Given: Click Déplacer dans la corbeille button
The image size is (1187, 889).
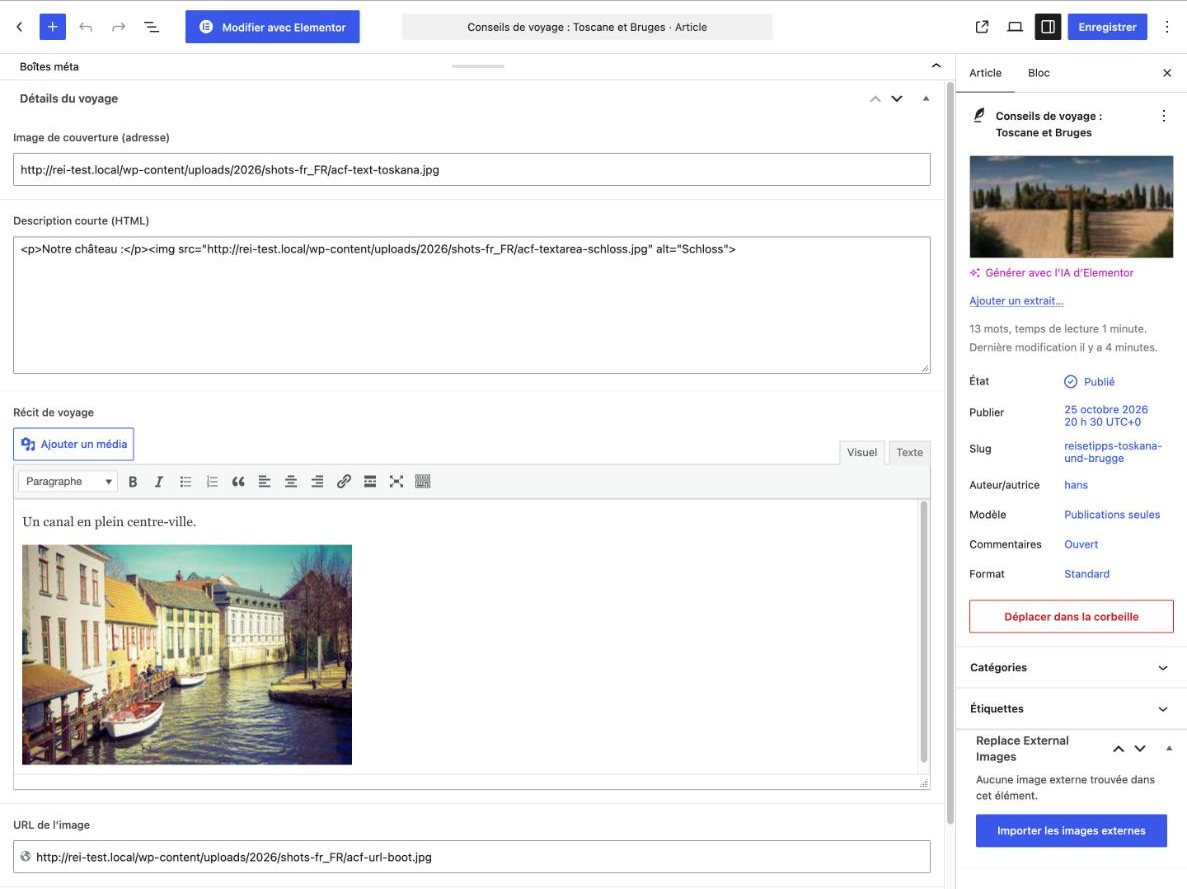Looking at the screenshot, I should pyautogui.click(x=1071, y=616).
